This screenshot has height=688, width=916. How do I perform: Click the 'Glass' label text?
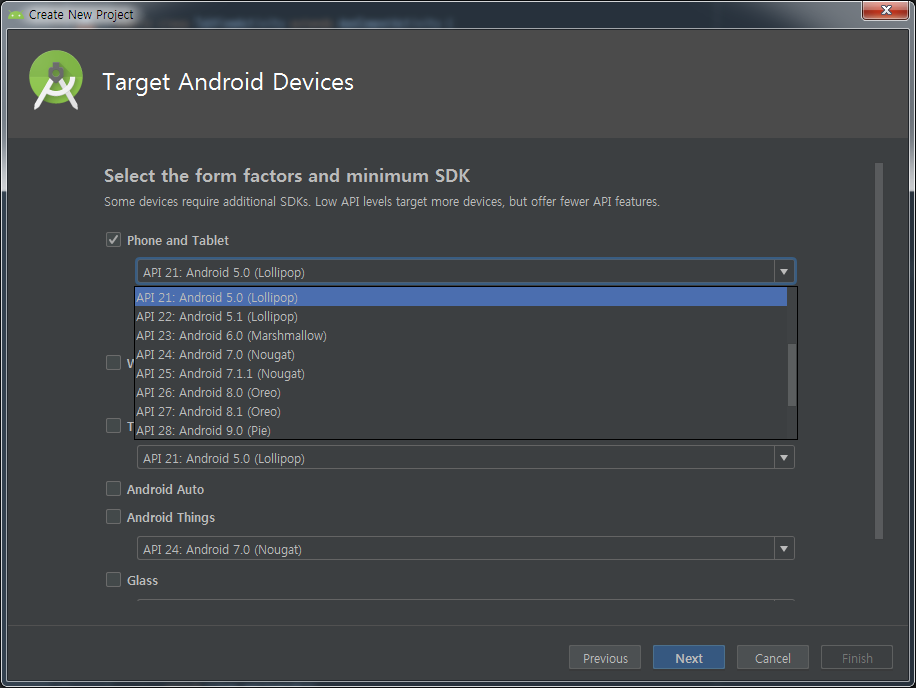pos(143,581)
